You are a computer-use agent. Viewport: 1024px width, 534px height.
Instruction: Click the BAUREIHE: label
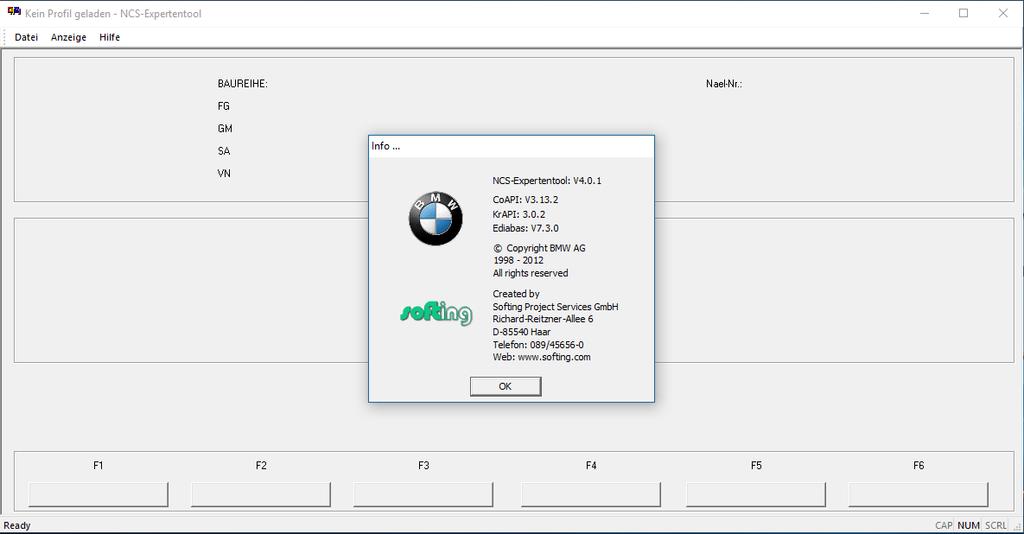coord(242,84)
